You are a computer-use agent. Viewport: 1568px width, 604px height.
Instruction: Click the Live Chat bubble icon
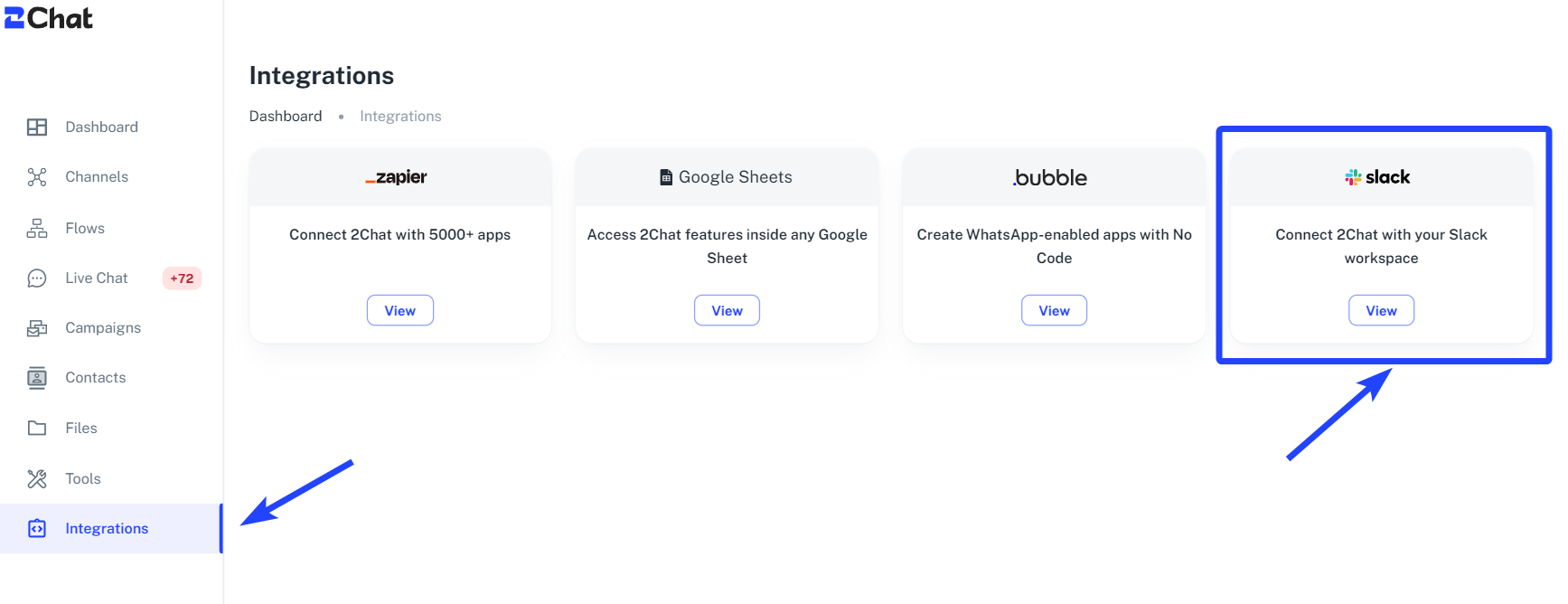coord(37,278)
